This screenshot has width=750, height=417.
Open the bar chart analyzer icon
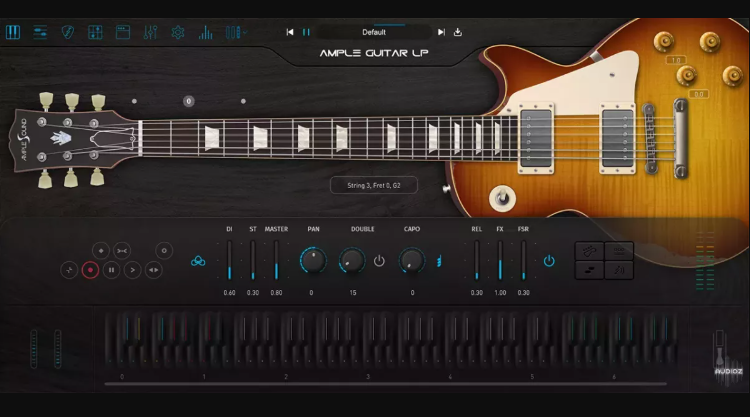[x=205, y=32]
